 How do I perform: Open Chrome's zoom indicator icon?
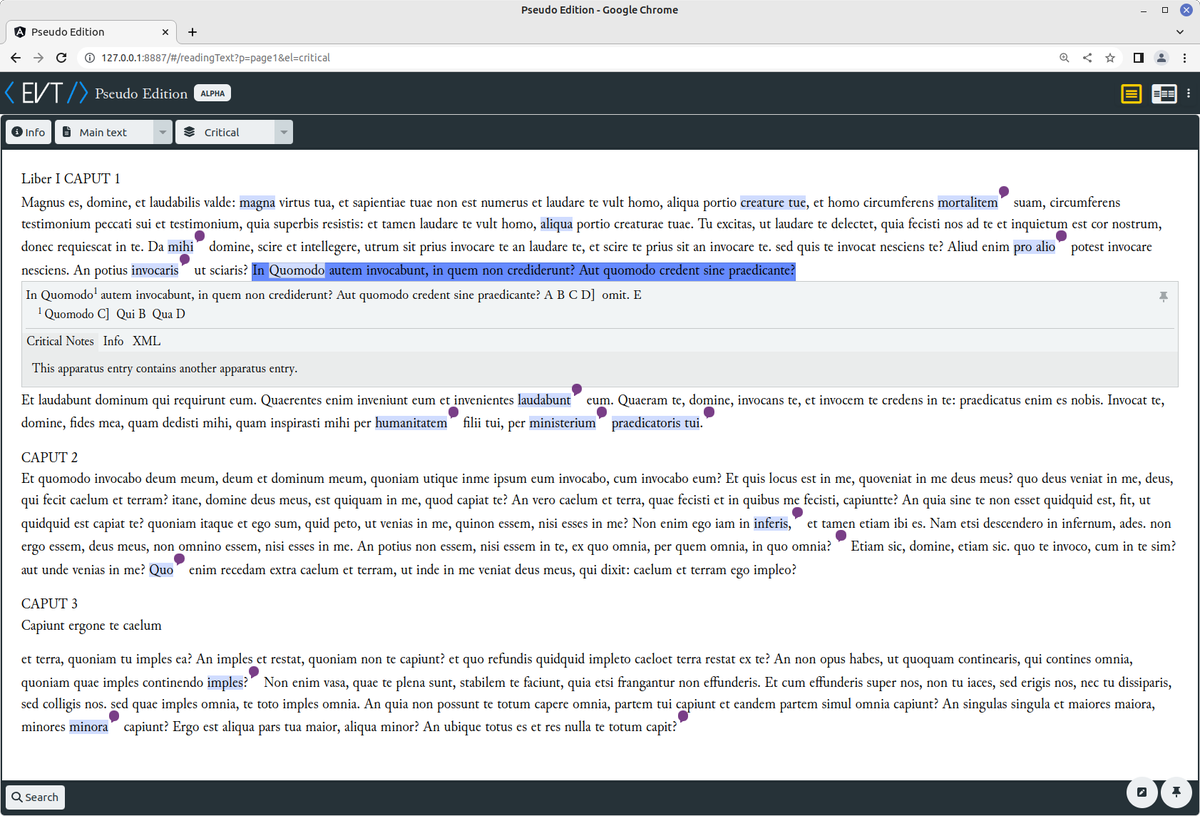1064,58
